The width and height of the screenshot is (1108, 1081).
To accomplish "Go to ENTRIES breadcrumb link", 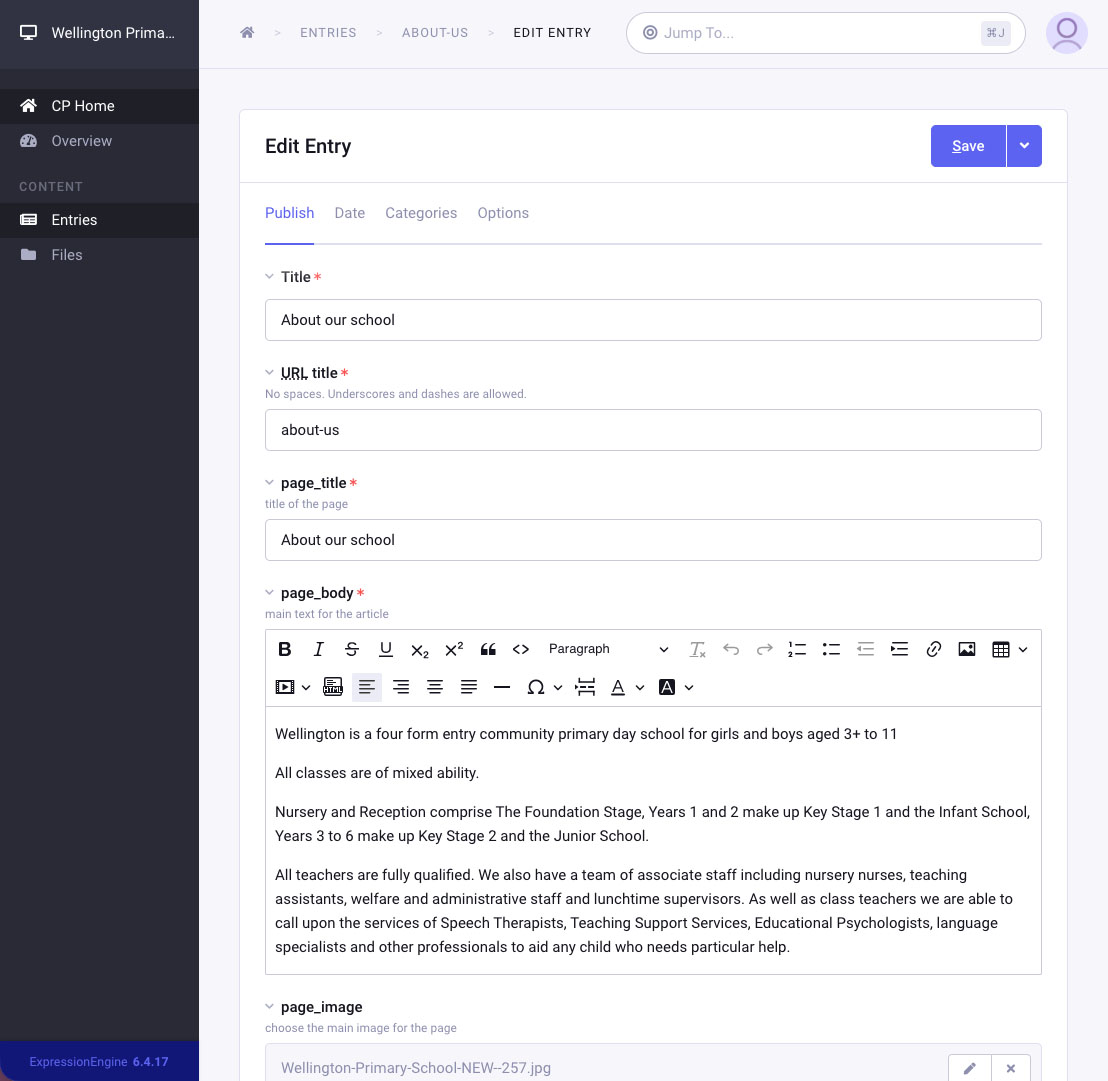I will click(328, 33).
